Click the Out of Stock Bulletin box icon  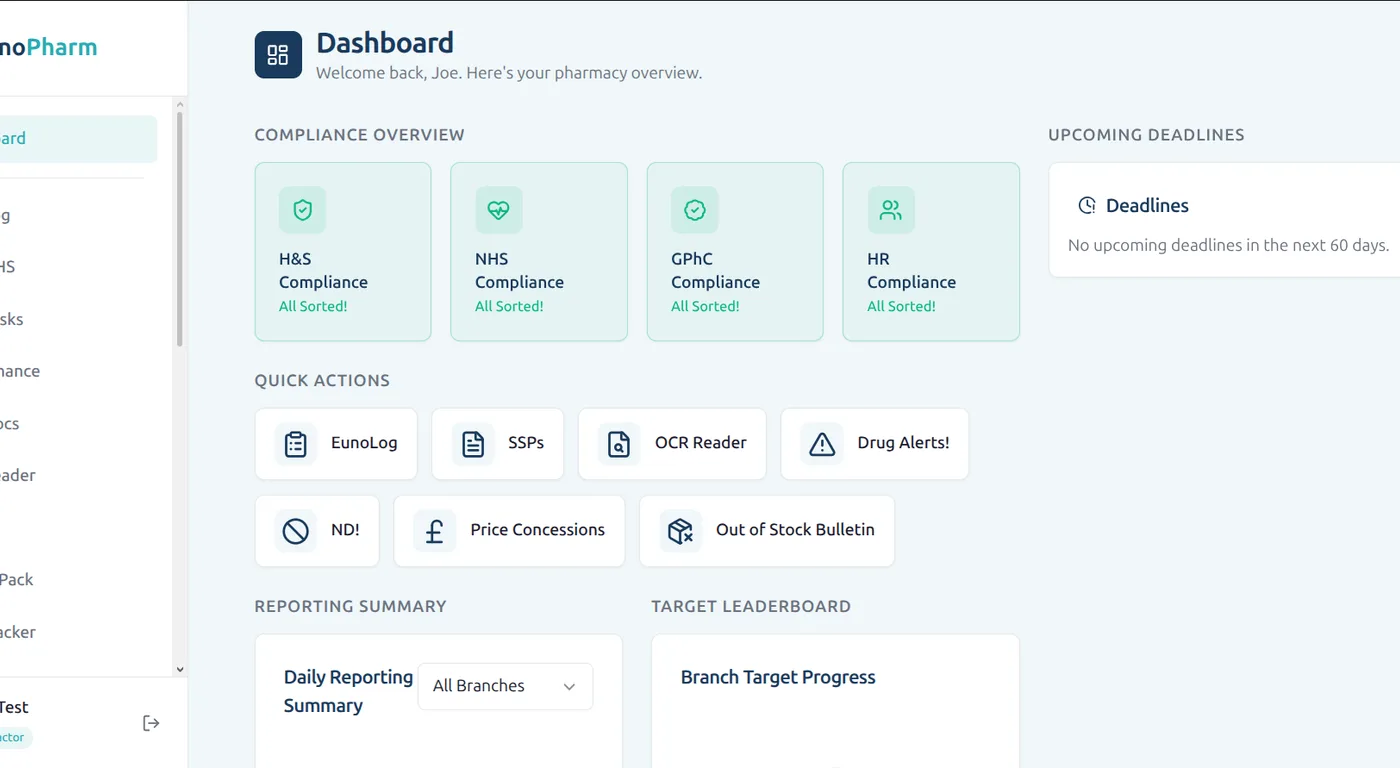point(680,530)
